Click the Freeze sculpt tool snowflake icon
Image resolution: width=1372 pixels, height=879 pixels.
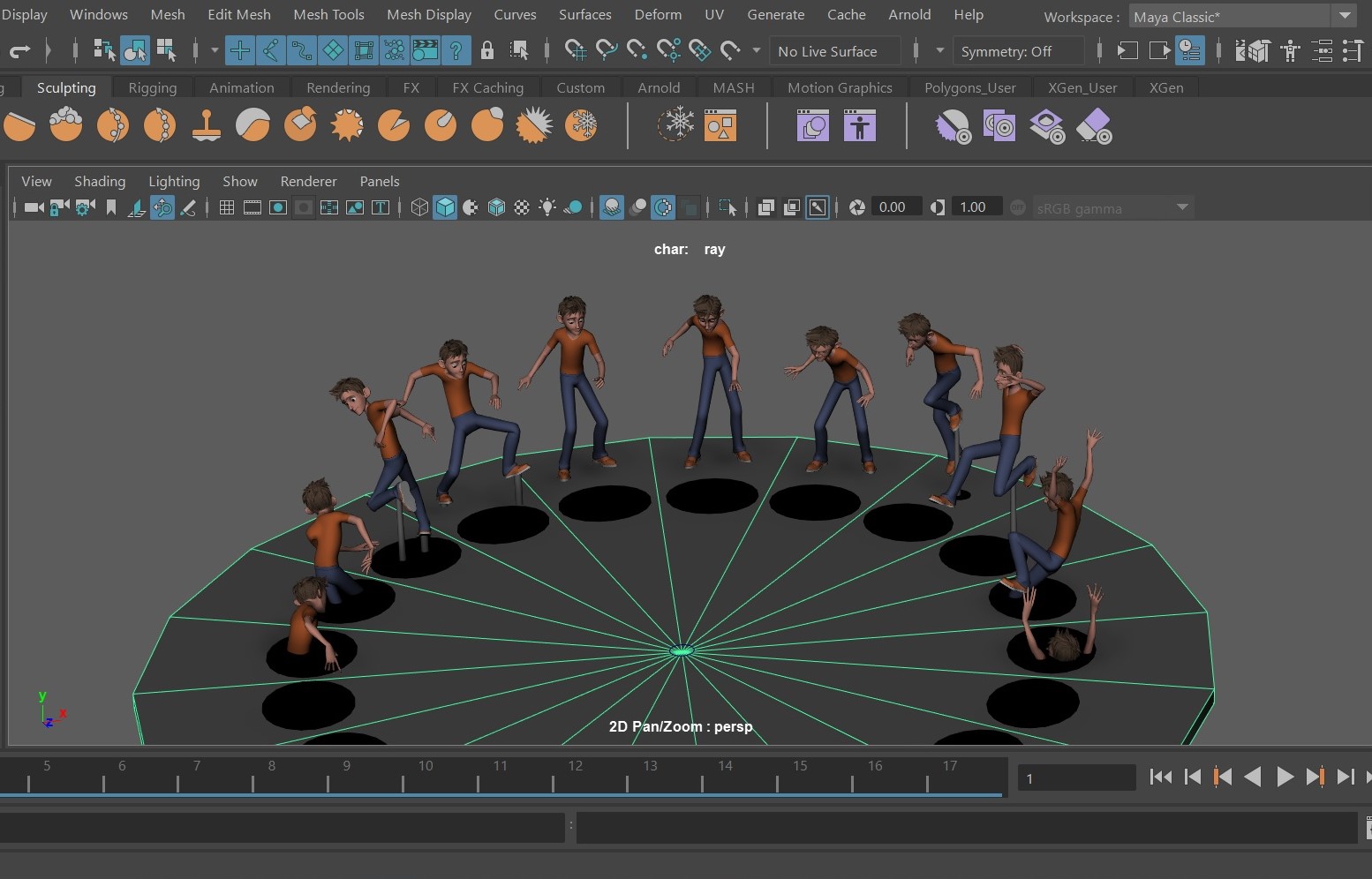pos(581,125)
